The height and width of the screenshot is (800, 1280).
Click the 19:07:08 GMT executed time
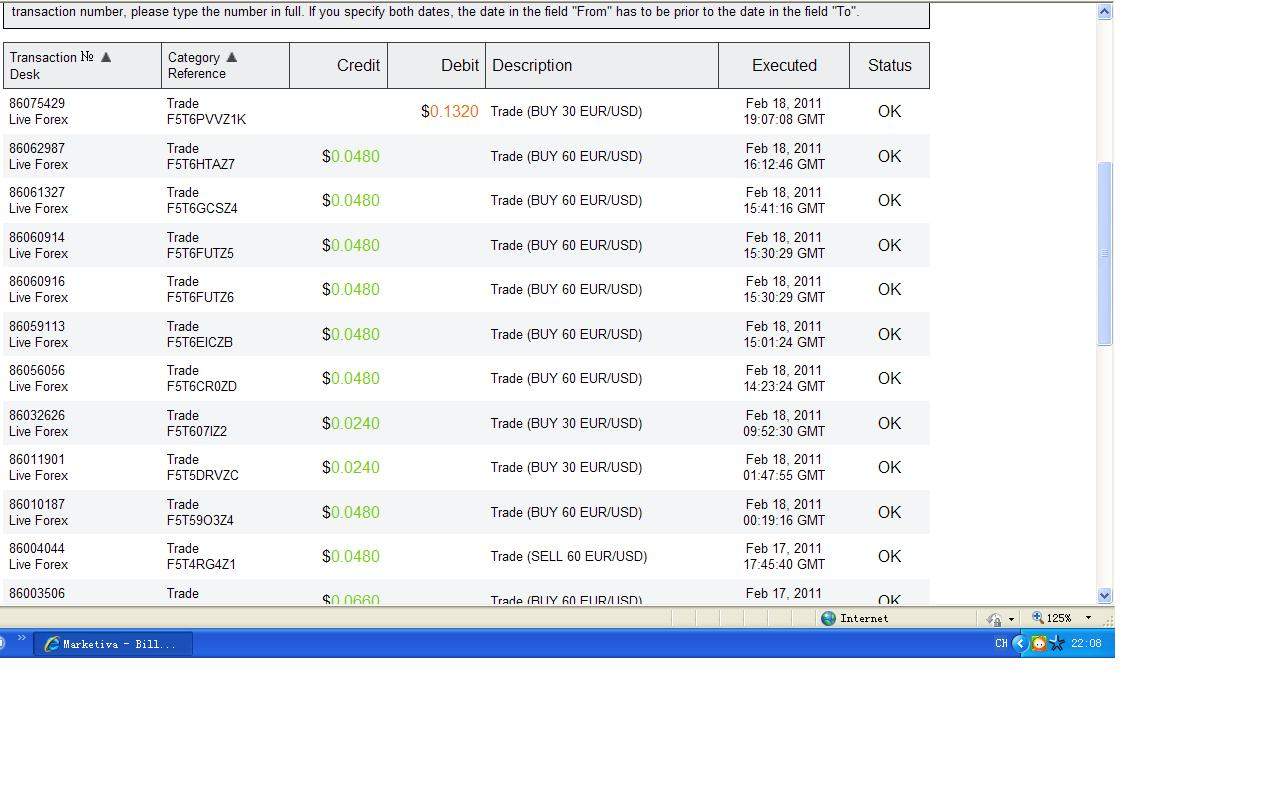pyautogui.click(x=784, y=119)
